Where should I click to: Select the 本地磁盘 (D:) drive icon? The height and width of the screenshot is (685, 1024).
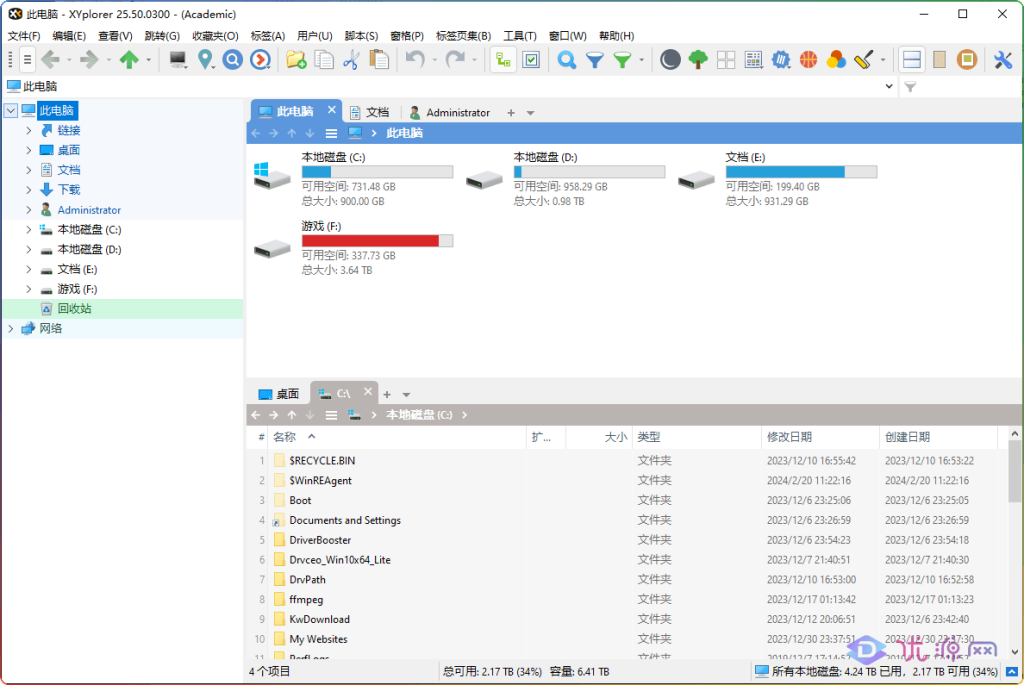(x=484, y=179)
